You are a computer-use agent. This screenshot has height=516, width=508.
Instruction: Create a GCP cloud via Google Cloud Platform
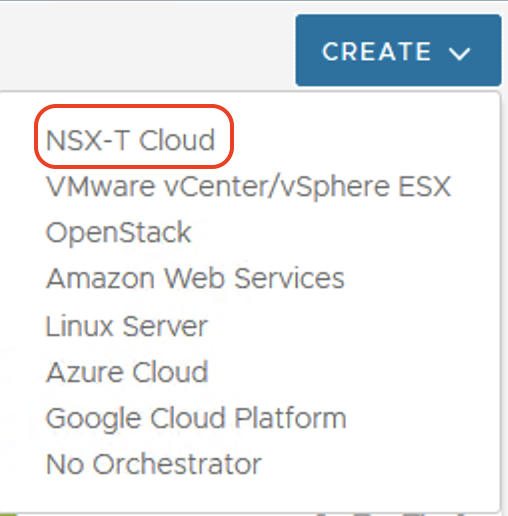196,419
